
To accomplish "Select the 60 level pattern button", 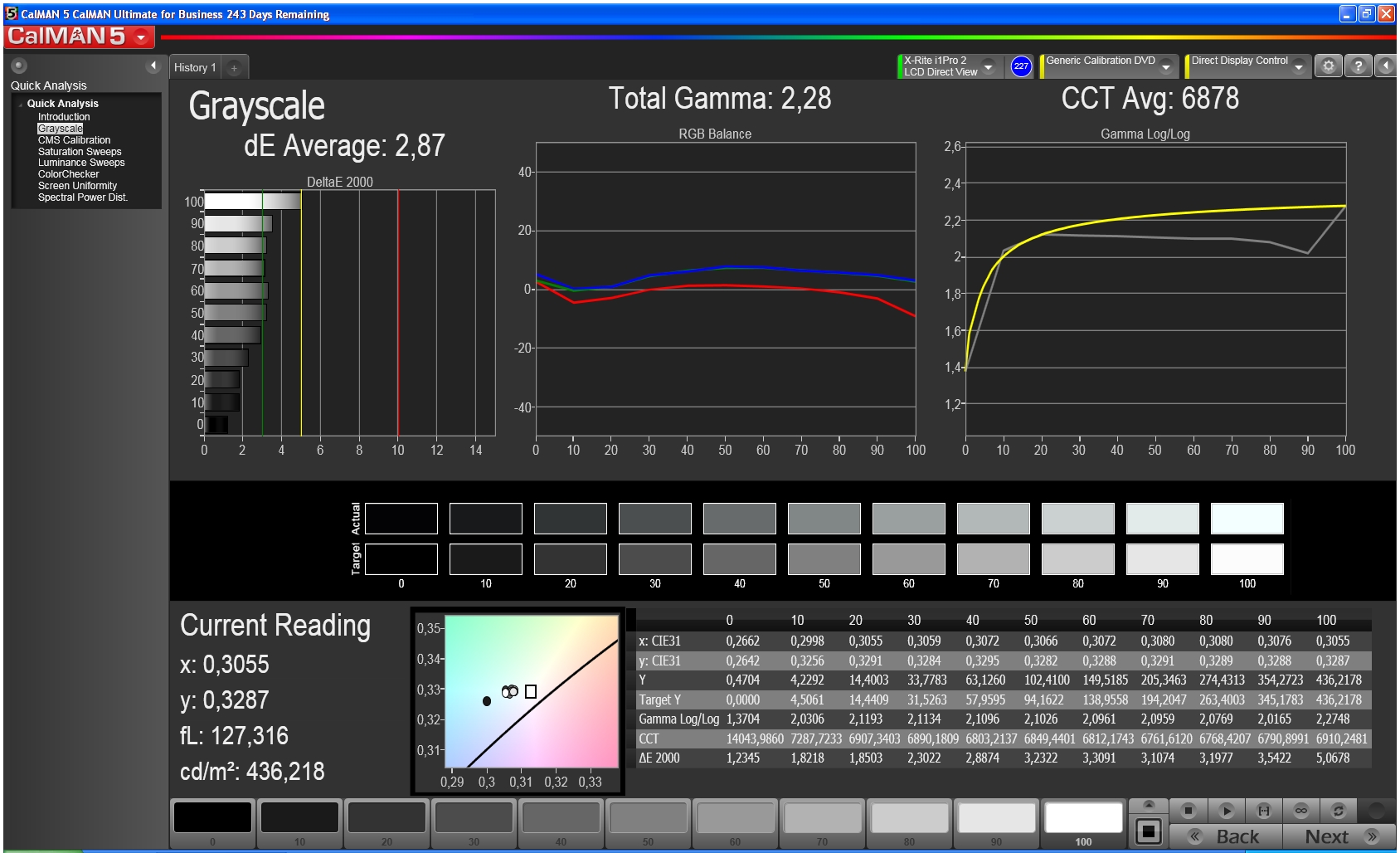I will point(735,824).
